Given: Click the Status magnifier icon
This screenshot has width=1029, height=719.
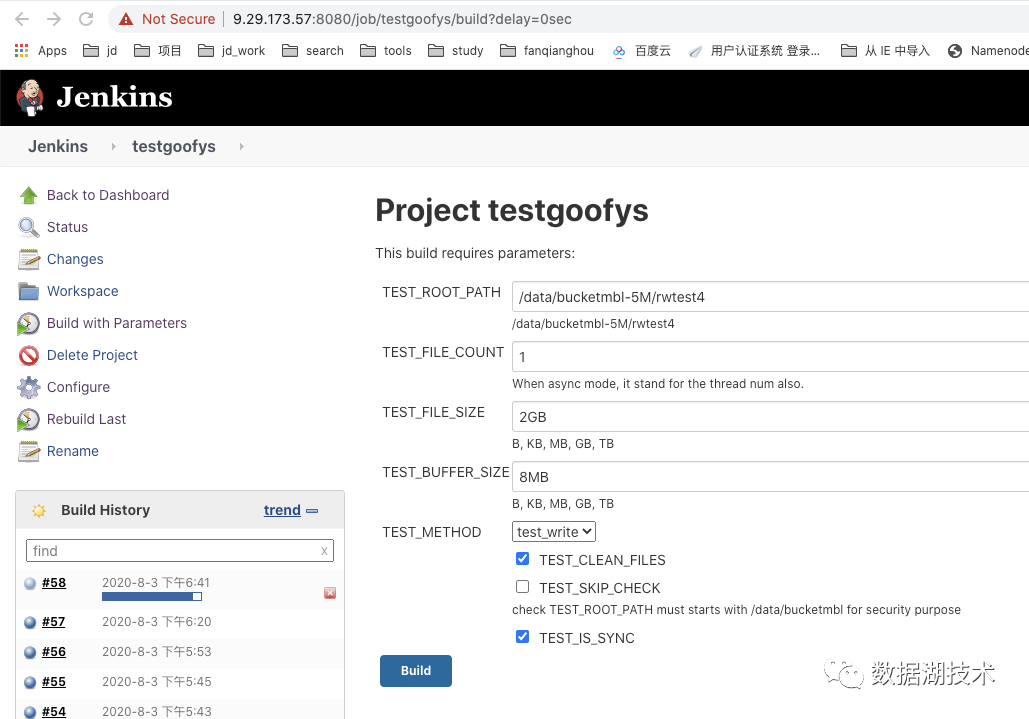Looking at the screenshot, I should pyautogui.click(x=28, y=227).
